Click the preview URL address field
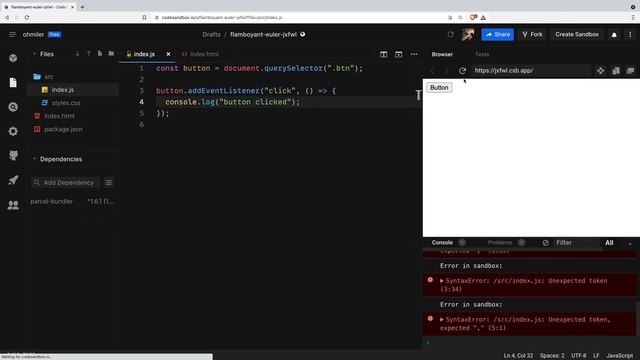 click(x=530, y=71)
